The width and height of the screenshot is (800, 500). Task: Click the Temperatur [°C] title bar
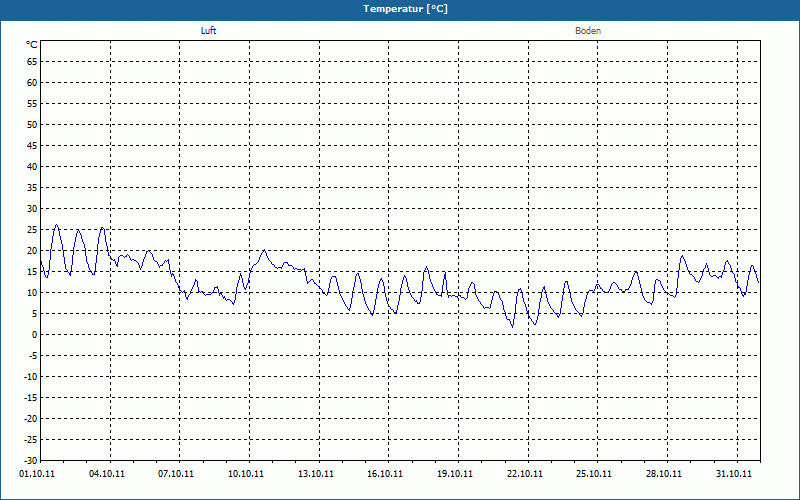click(400, 9)
